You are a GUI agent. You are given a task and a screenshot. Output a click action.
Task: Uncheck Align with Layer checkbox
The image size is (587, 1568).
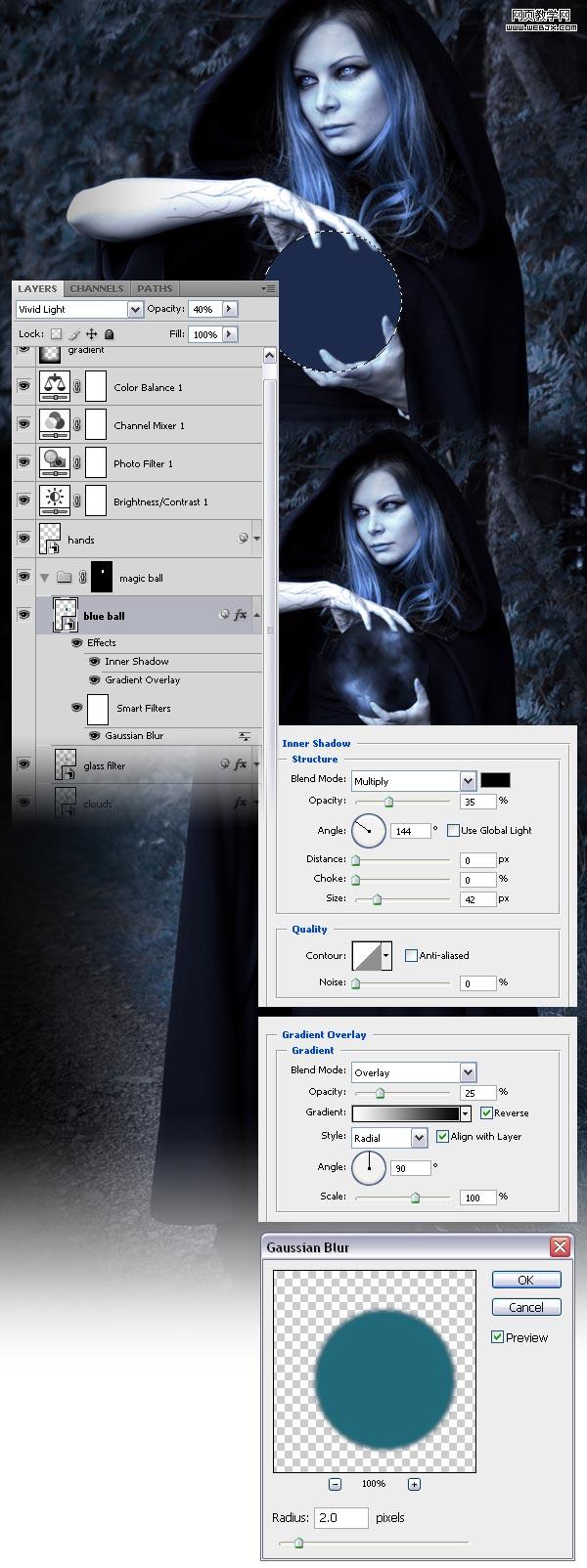pyautogui.click(x=442, y=1136)
